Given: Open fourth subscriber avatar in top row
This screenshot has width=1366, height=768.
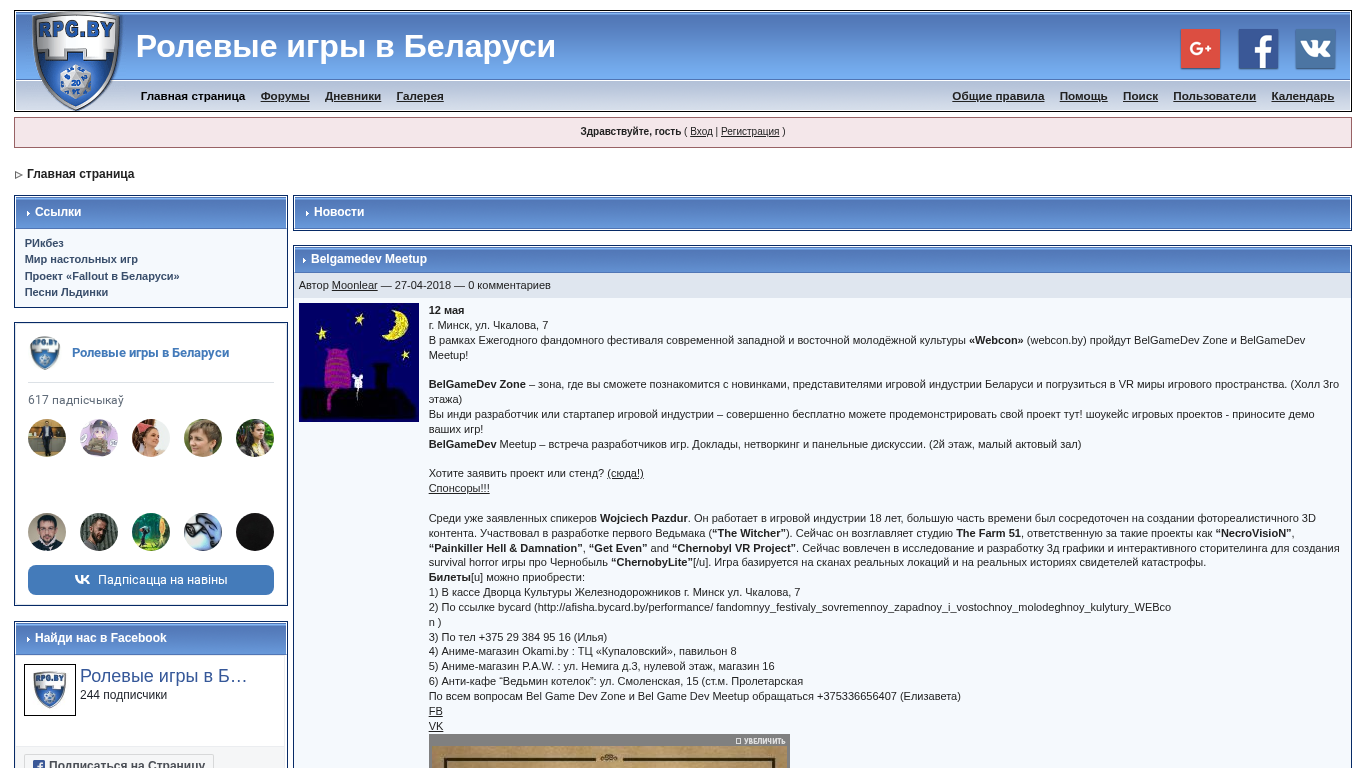Looking at the screenshot, I should [x=203, y=438].
